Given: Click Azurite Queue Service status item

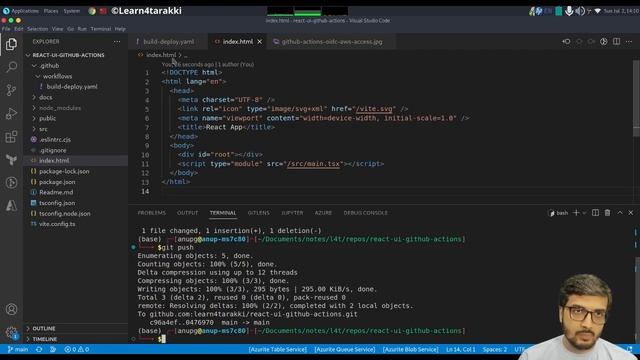Looking at the screenshot, I should [344, 349].
